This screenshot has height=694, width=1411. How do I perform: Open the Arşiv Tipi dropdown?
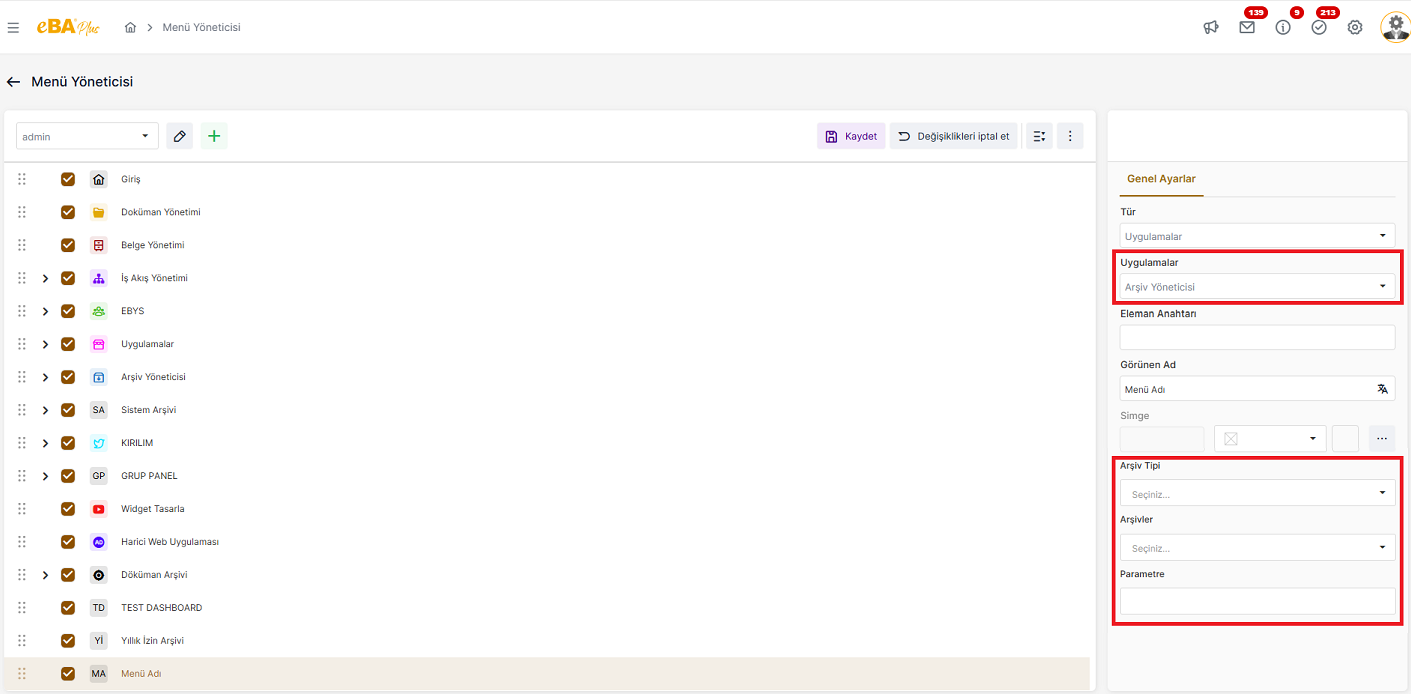[1257, 493]
